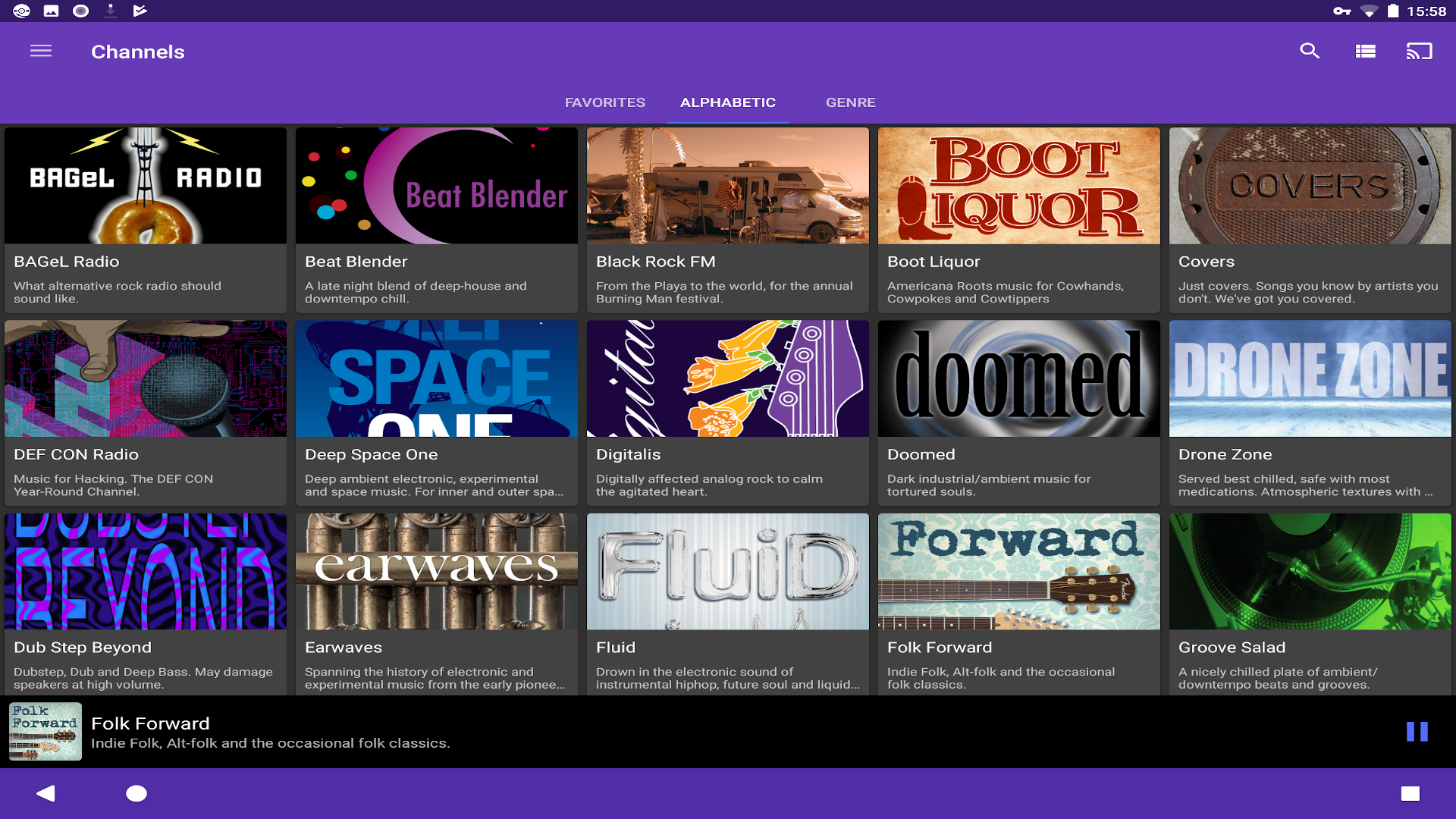Open the BAGeL Radio channel

pyautogui.click(x=145, y=220)
